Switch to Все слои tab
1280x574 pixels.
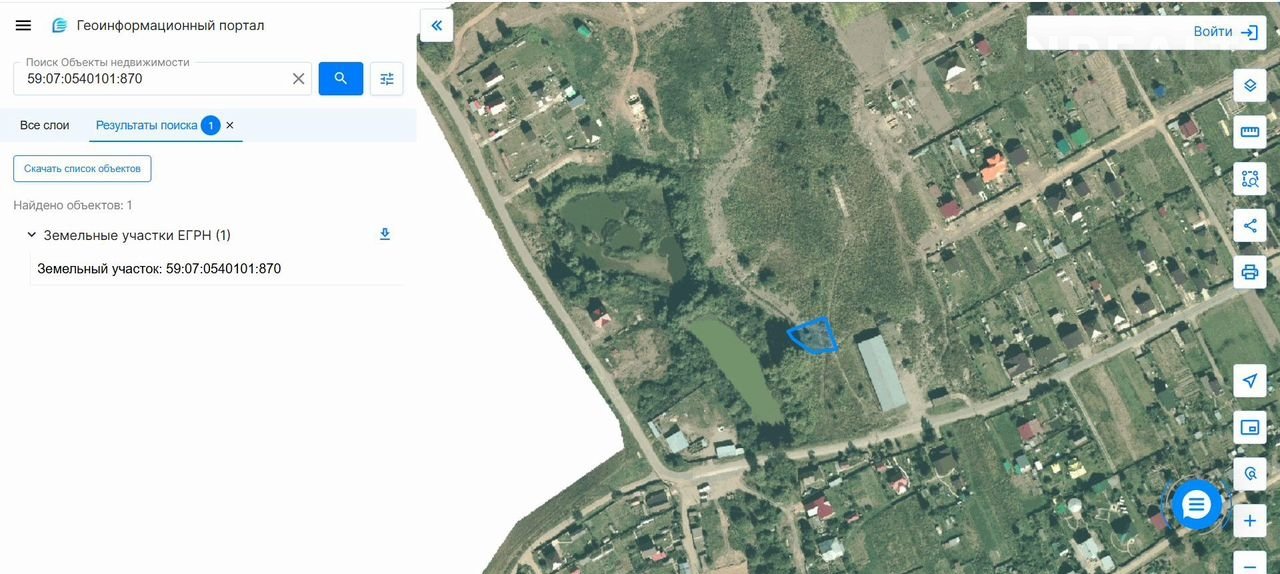pos(45,125)
